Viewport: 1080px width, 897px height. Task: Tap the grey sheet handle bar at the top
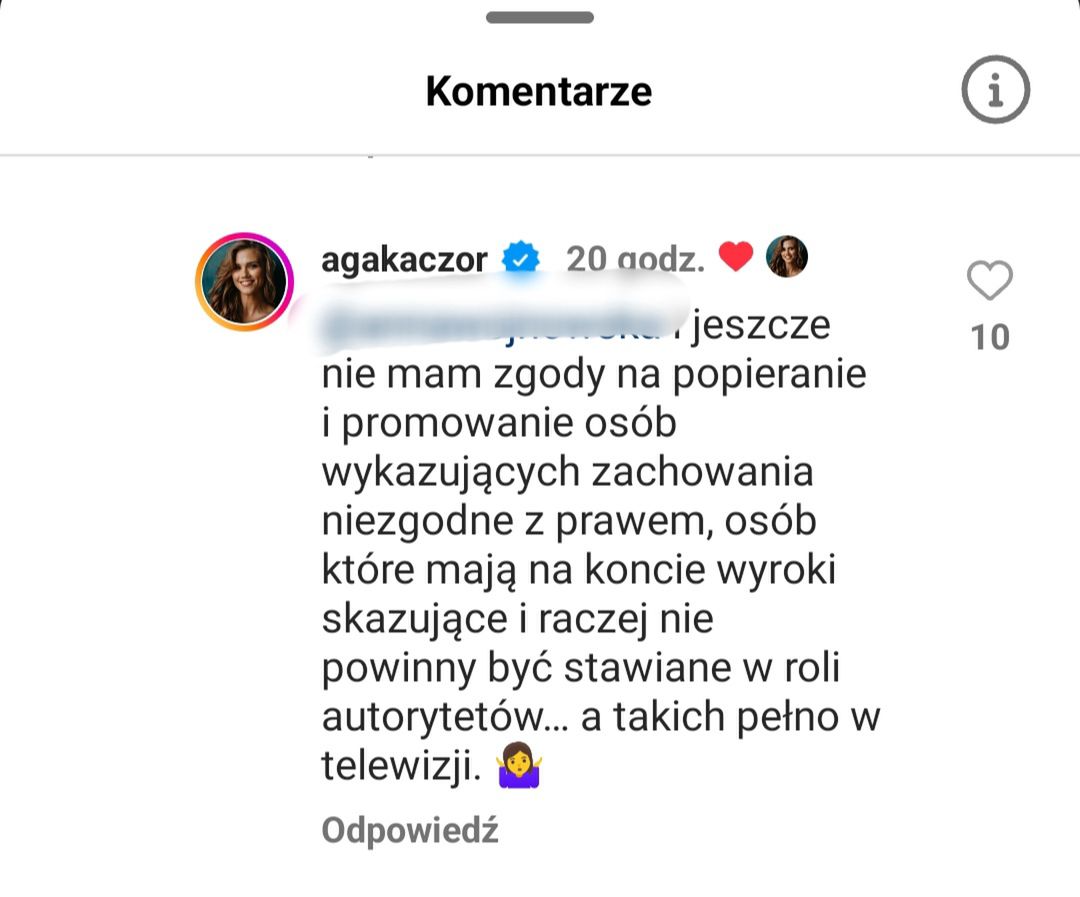point(540,17)
